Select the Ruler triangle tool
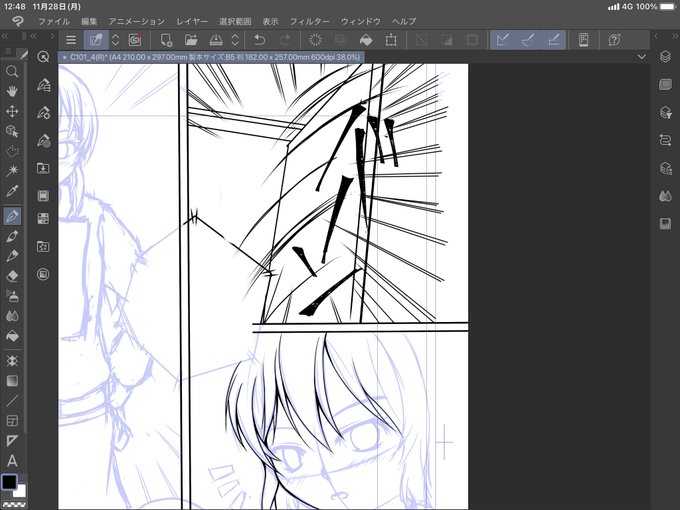This screenshot has width=680, height=510. tap(12, 441)
